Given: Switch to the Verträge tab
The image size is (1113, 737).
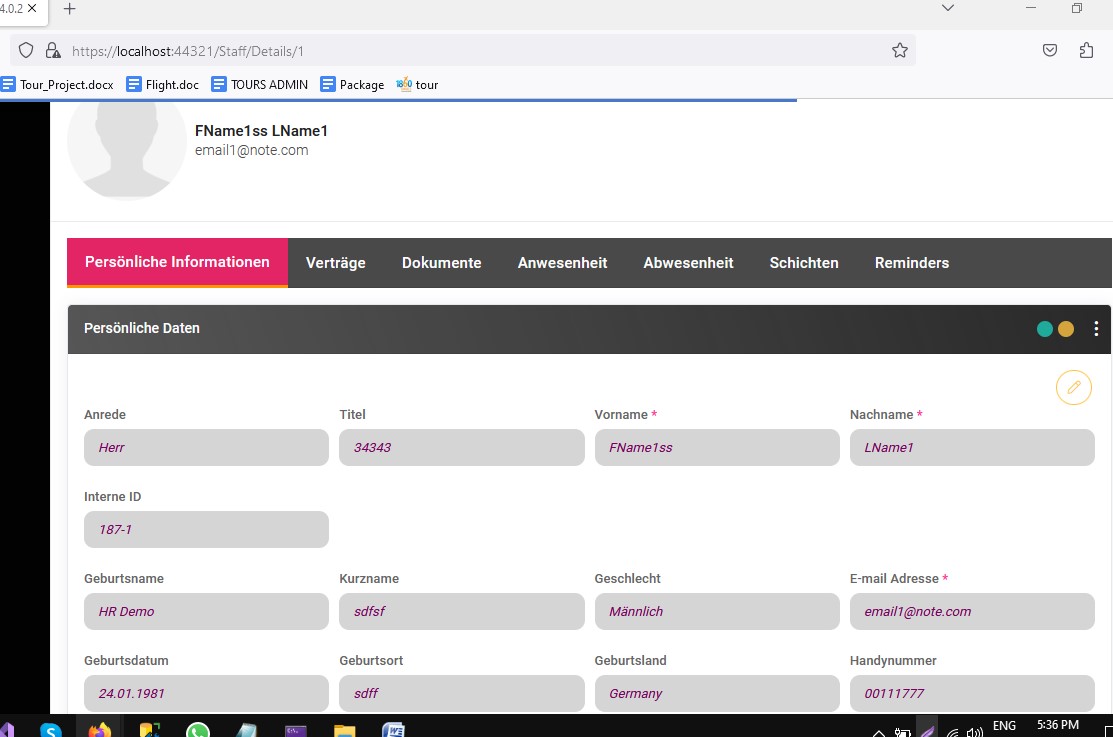Looking at the screenshot, I should pos(336,263).
